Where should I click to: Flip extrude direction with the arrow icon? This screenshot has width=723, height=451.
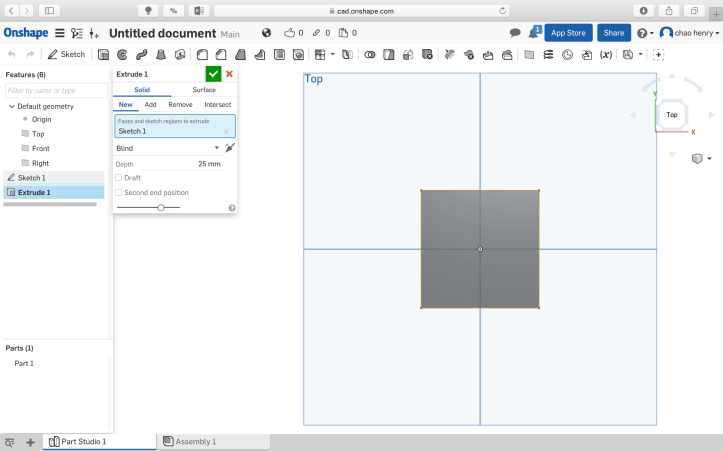pos(230,148)
